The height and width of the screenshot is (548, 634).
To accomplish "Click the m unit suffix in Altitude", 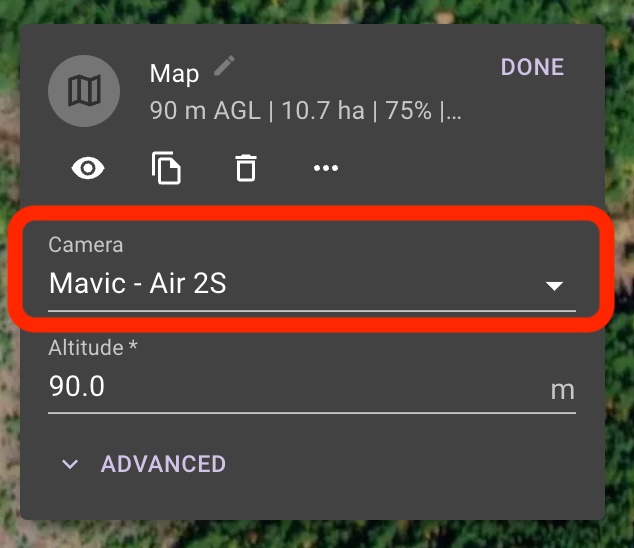I will (x=562, y=391).
